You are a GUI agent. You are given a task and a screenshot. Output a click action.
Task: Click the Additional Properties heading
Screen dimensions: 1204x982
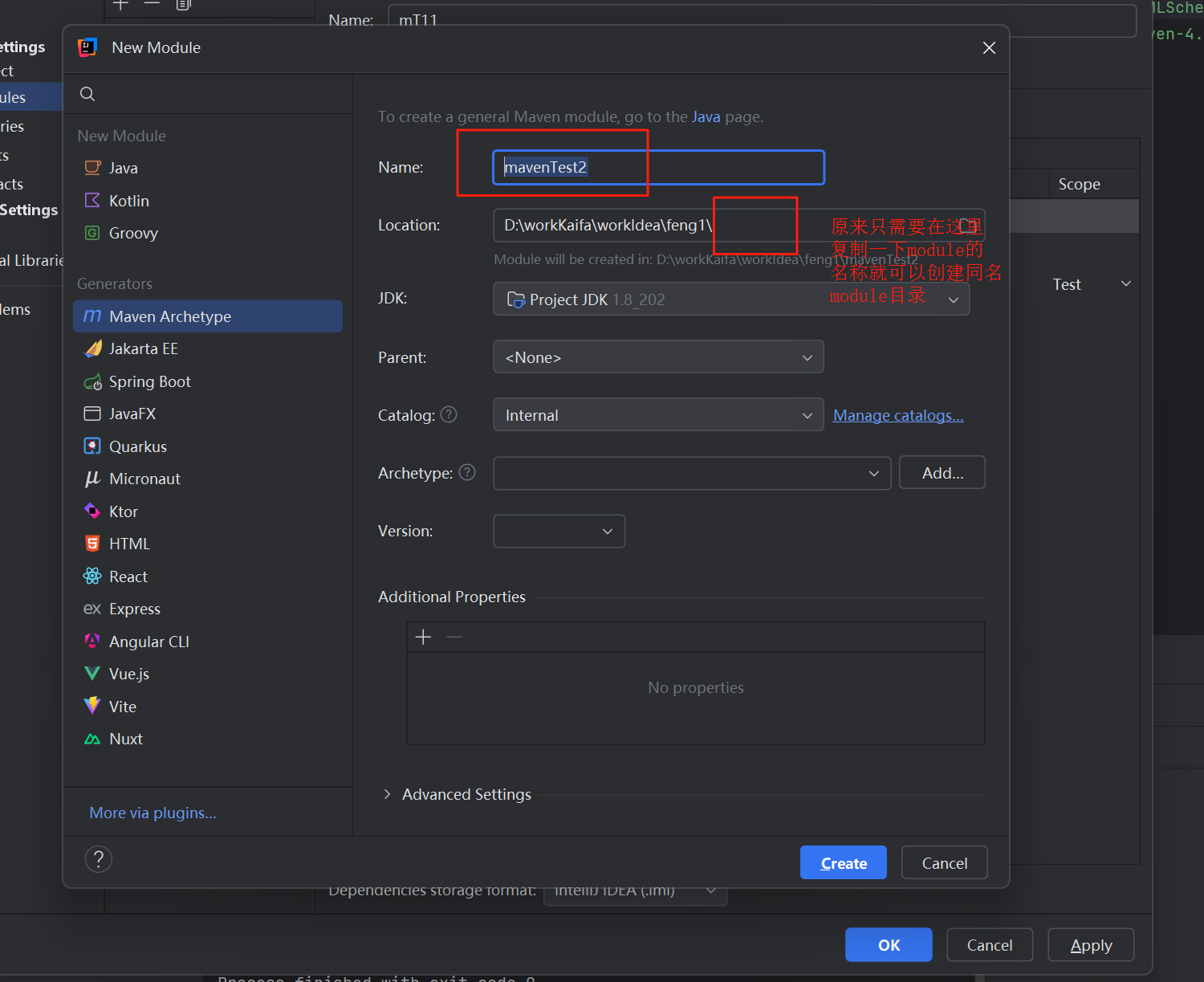[x=452, y=597]
